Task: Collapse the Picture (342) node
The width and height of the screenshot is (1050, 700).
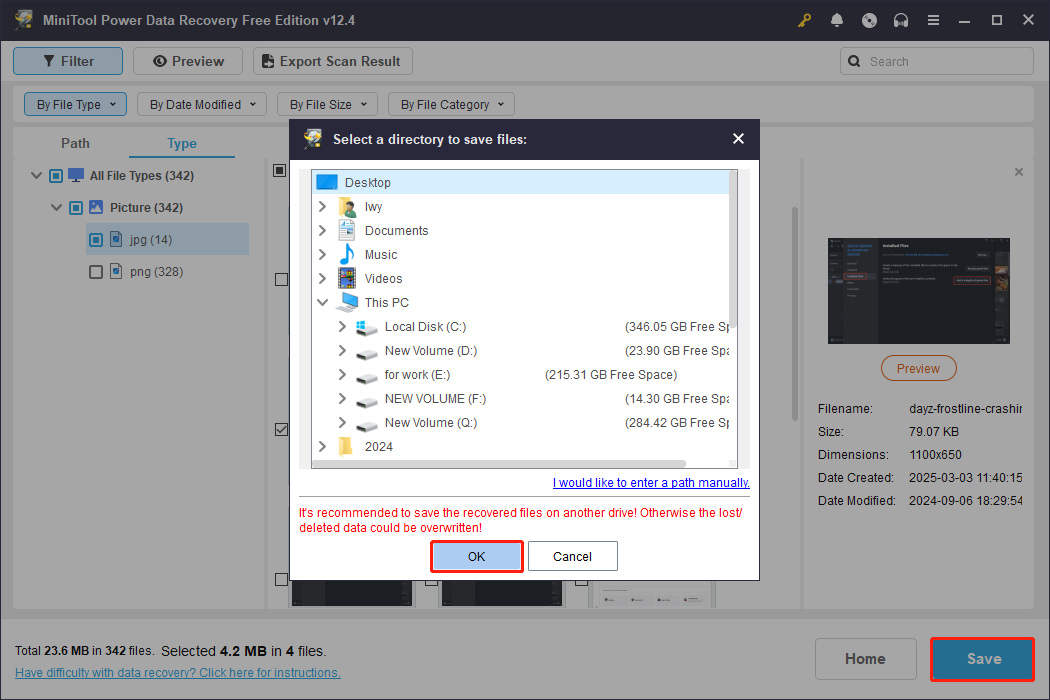Action: 56,208
